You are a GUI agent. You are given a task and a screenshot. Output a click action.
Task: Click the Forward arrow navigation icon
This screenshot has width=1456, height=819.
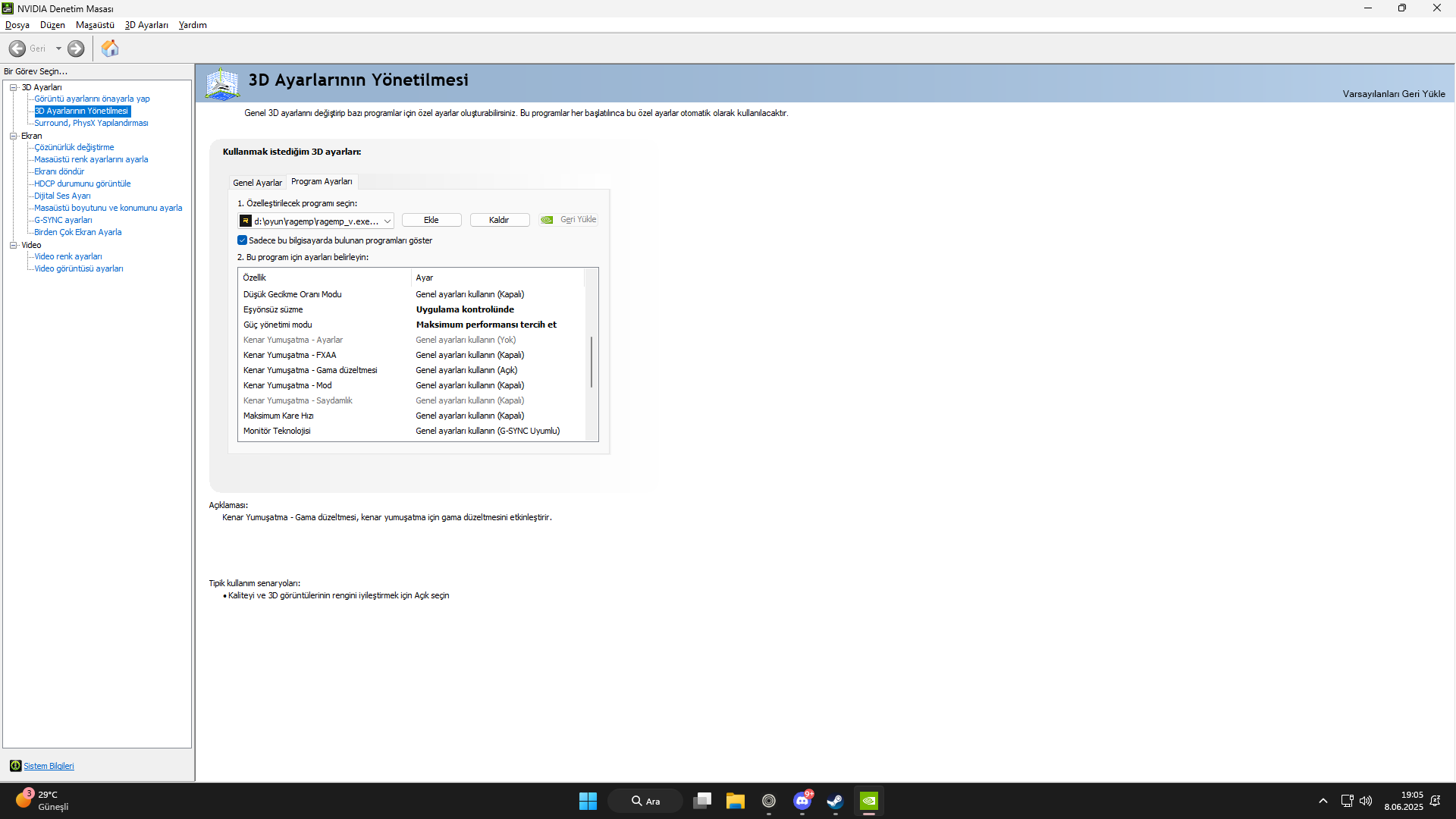76,49
